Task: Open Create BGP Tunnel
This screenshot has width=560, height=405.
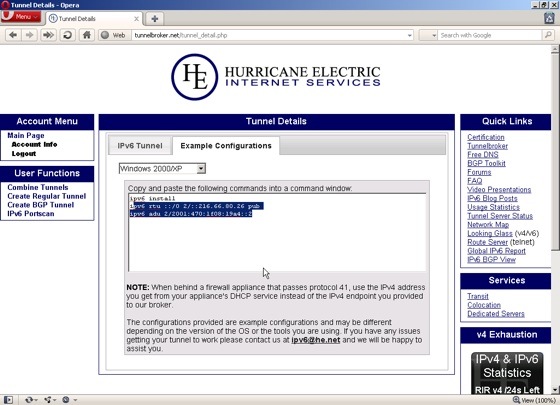Action: 40,205
